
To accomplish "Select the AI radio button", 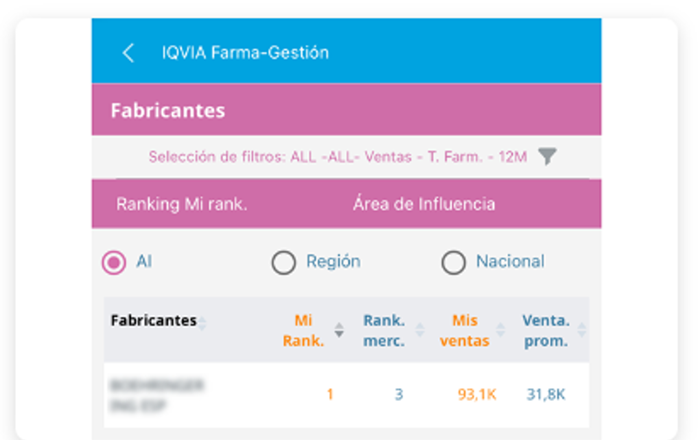I will [114, 262].
